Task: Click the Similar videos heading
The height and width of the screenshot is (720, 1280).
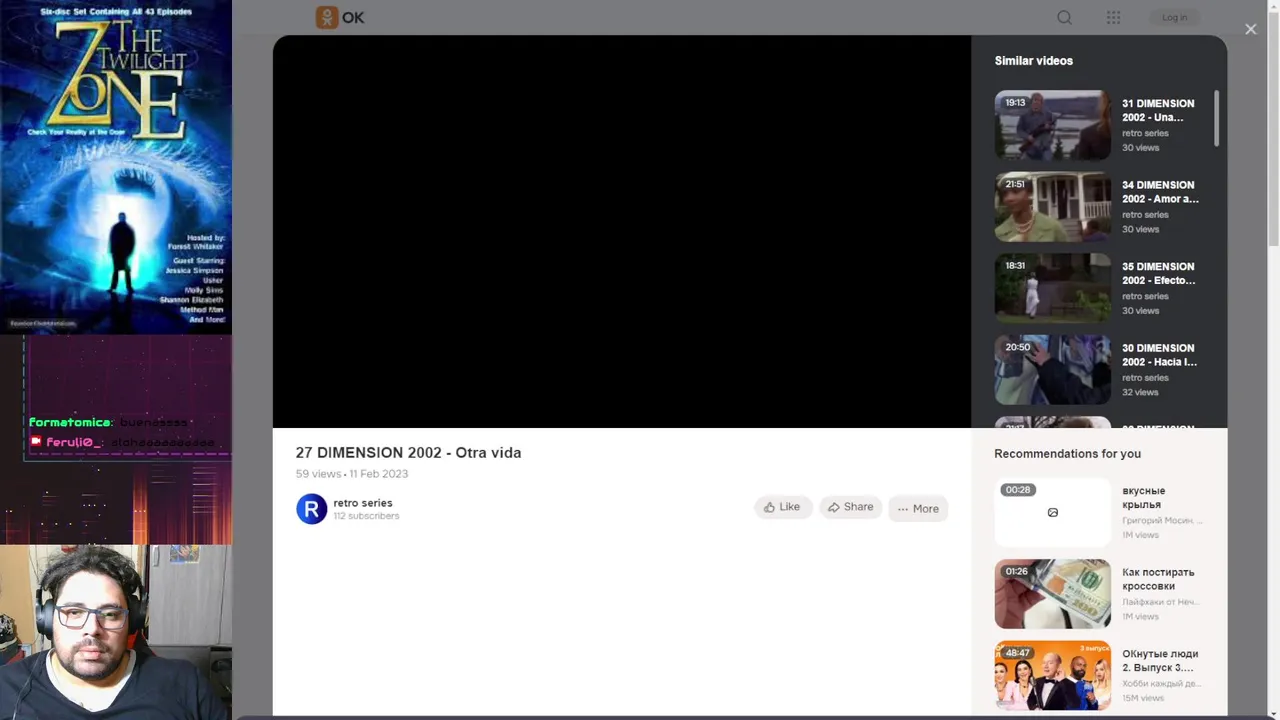Action: 1033,61
